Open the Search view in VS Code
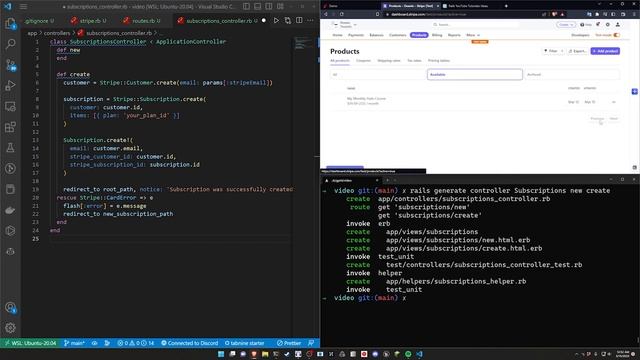The width and height of the screenshot is (640, 360). coord(11,44)
